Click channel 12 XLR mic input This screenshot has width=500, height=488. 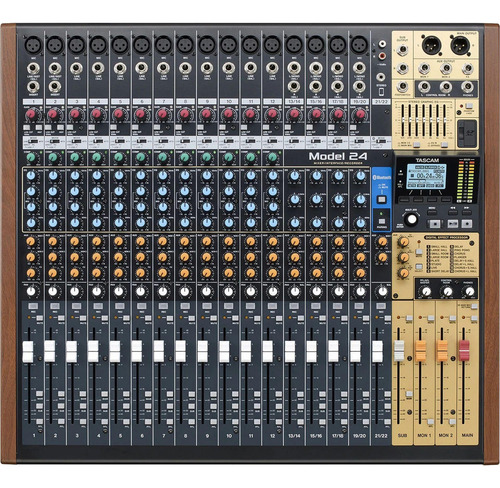(272, 44)
